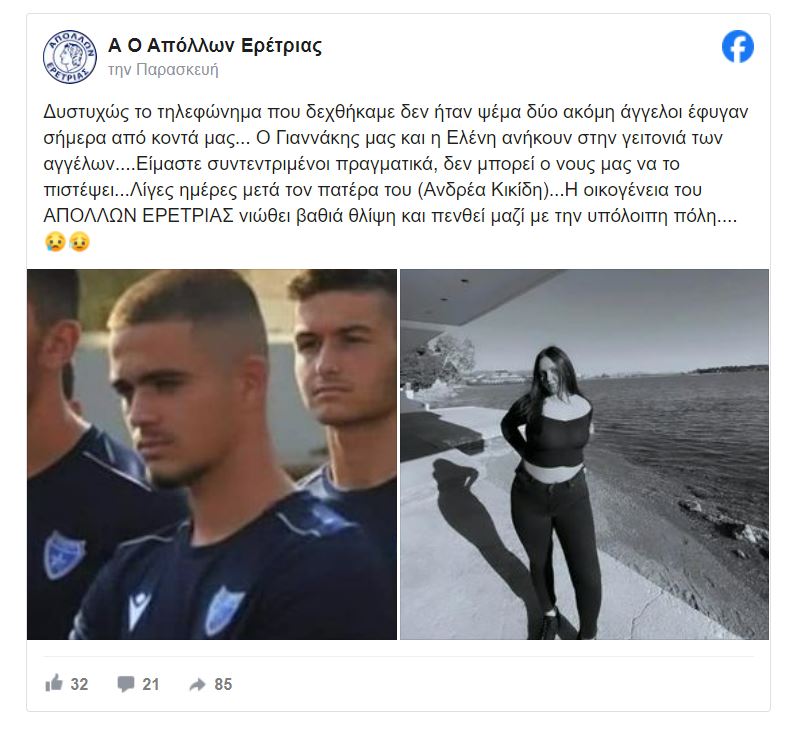Click the comment bubble icon
796x736 pixels.
[126, 684]
